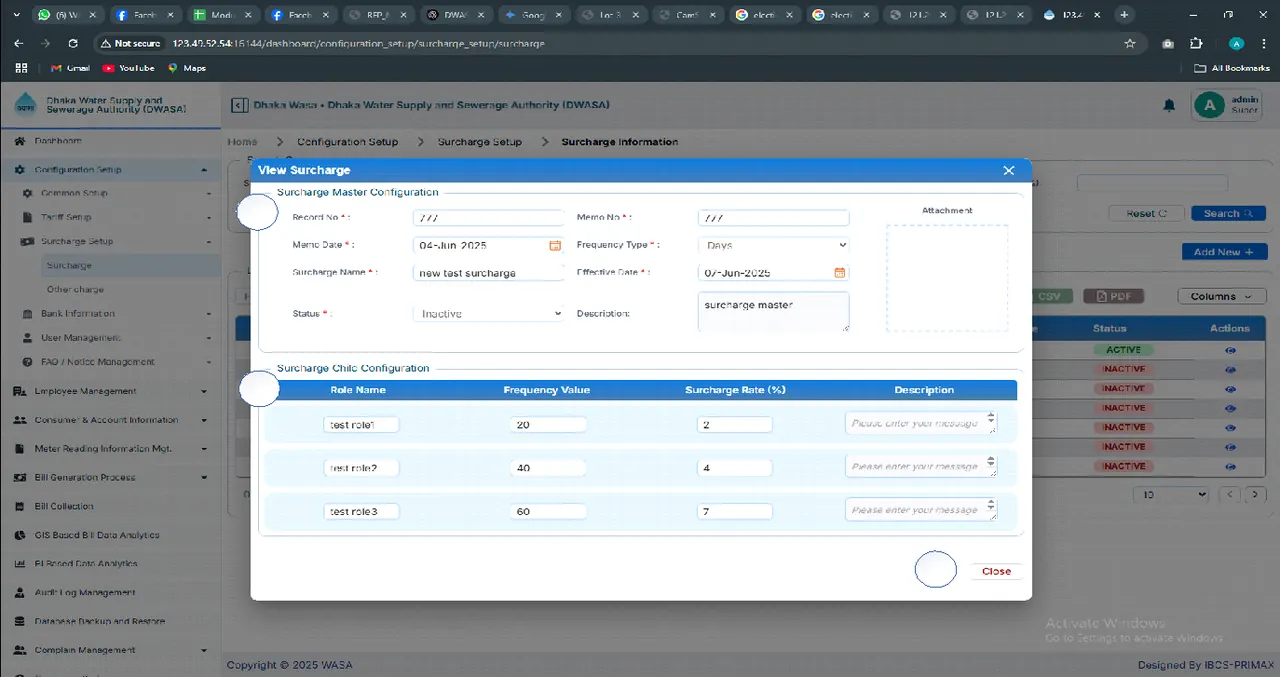Export the table with the PDF button
This screenshot has width=1280, height=677.
point(1113,296)
